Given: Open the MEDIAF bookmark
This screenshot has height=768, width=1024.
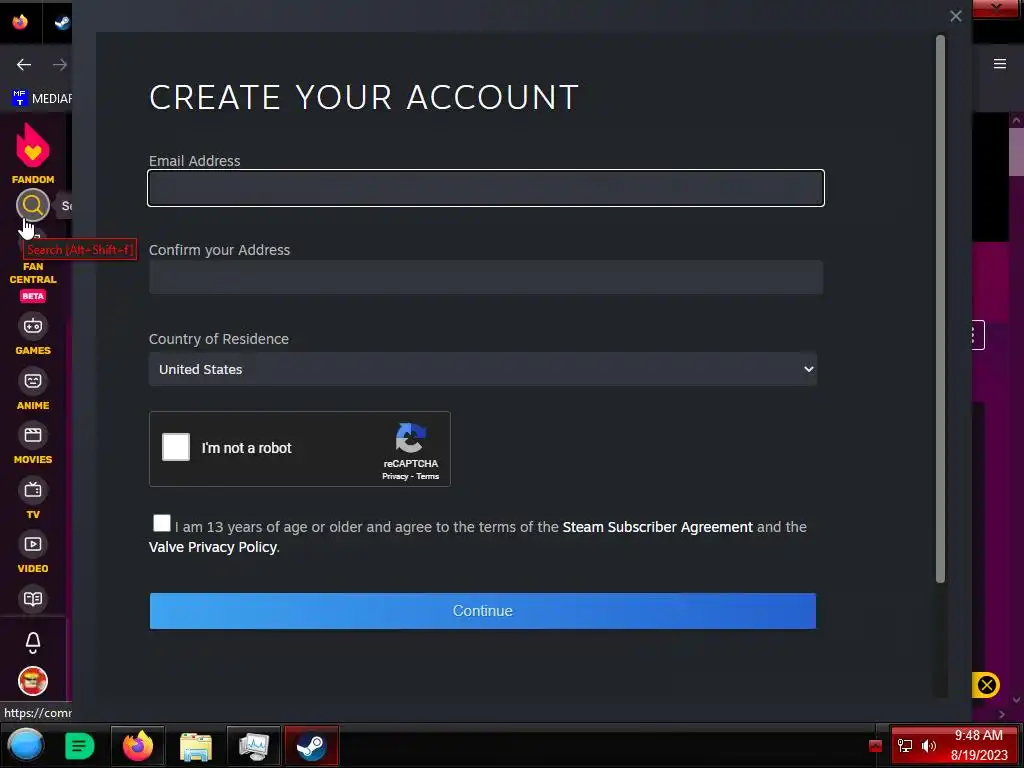Looking at the screenshot, I should pyautogui.click(x=42, y=99).
